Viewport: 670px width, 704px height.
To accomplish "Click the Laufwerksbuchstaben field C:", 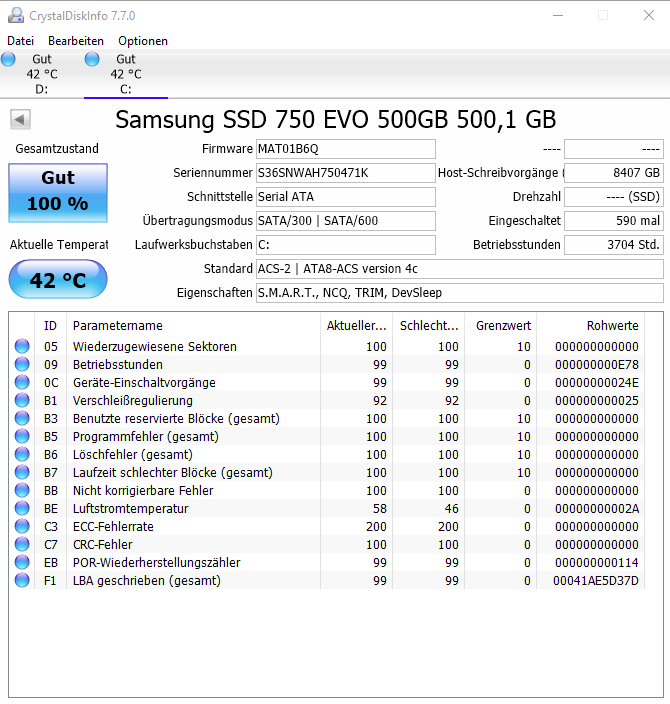I will click(x=346, y=245).
